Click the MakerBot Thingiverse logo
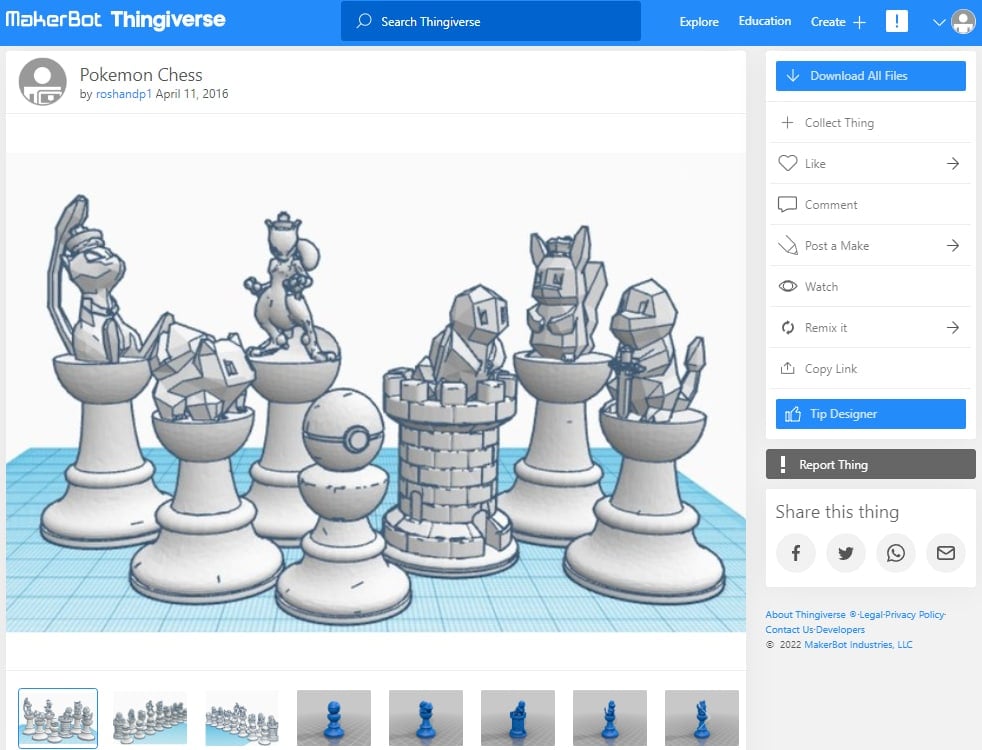The image size is (982, 750). 115,20
